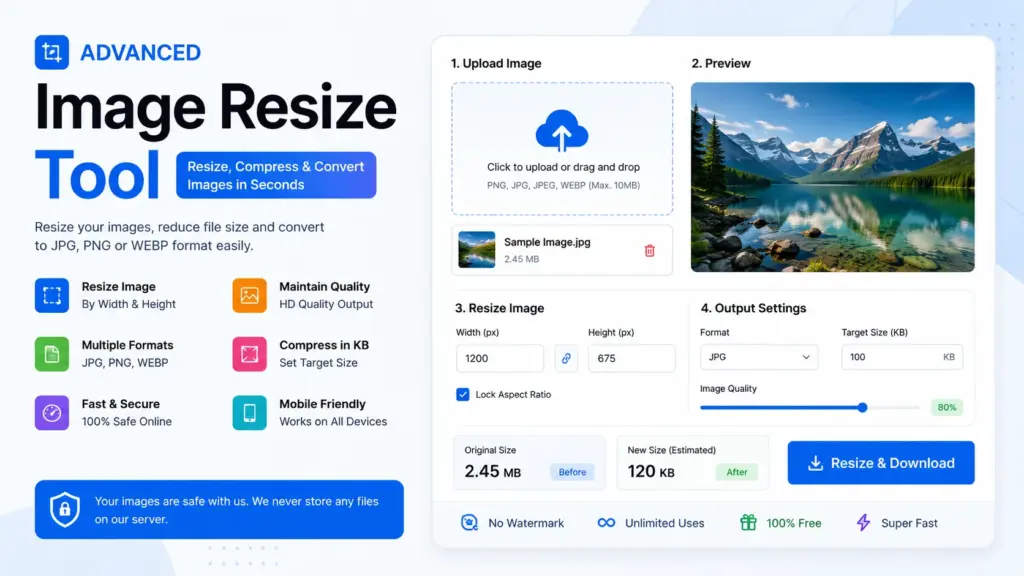The width and height of the screenshot is (1024, 576).
Task: Click the 100% Free gift icon
Action: (x=748, y=522)
